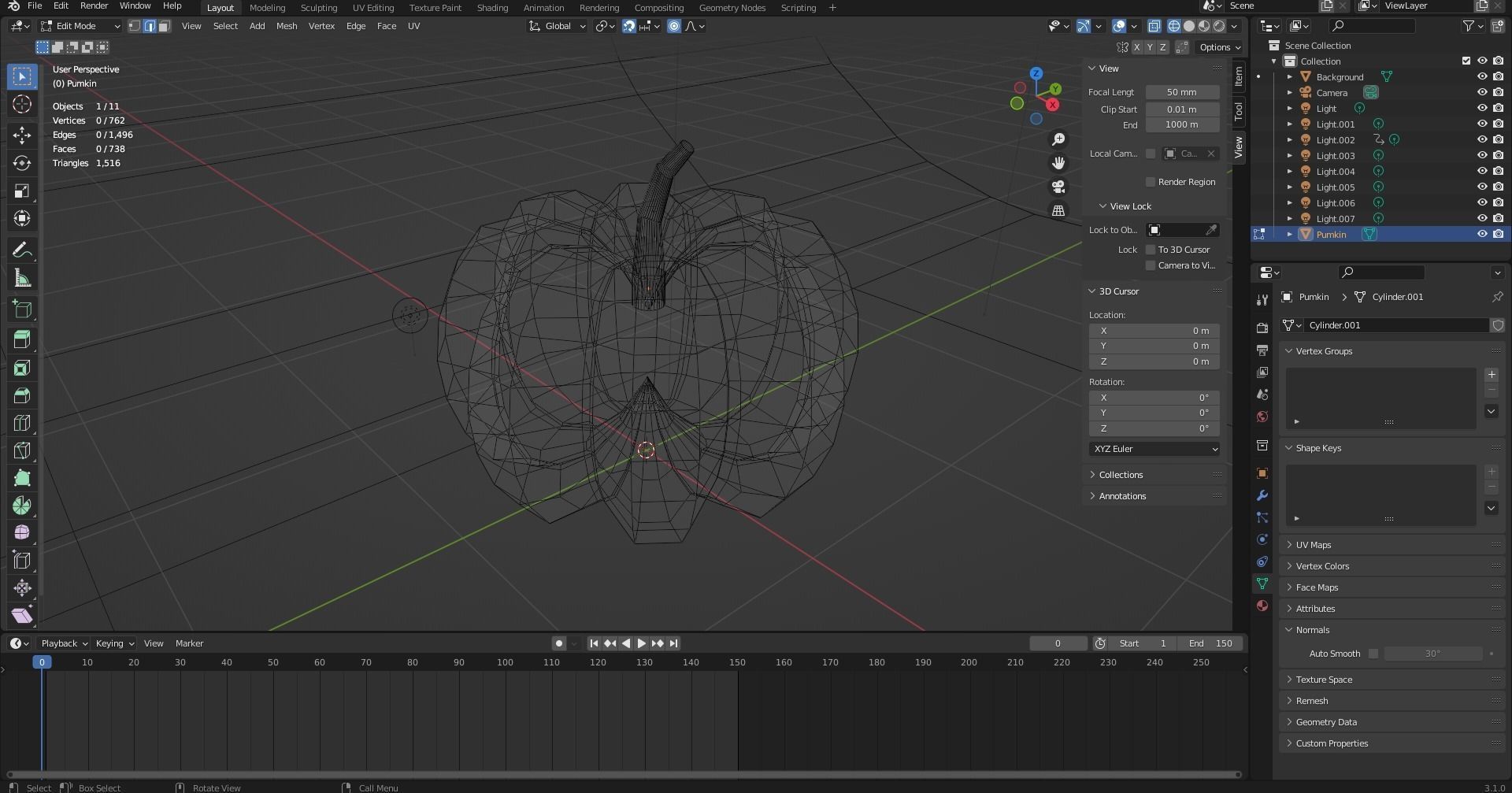The width and height of the screenshot is (1512, 793).
Task: Enable the Render Region checkbox
Action: tap(1151, 182)
